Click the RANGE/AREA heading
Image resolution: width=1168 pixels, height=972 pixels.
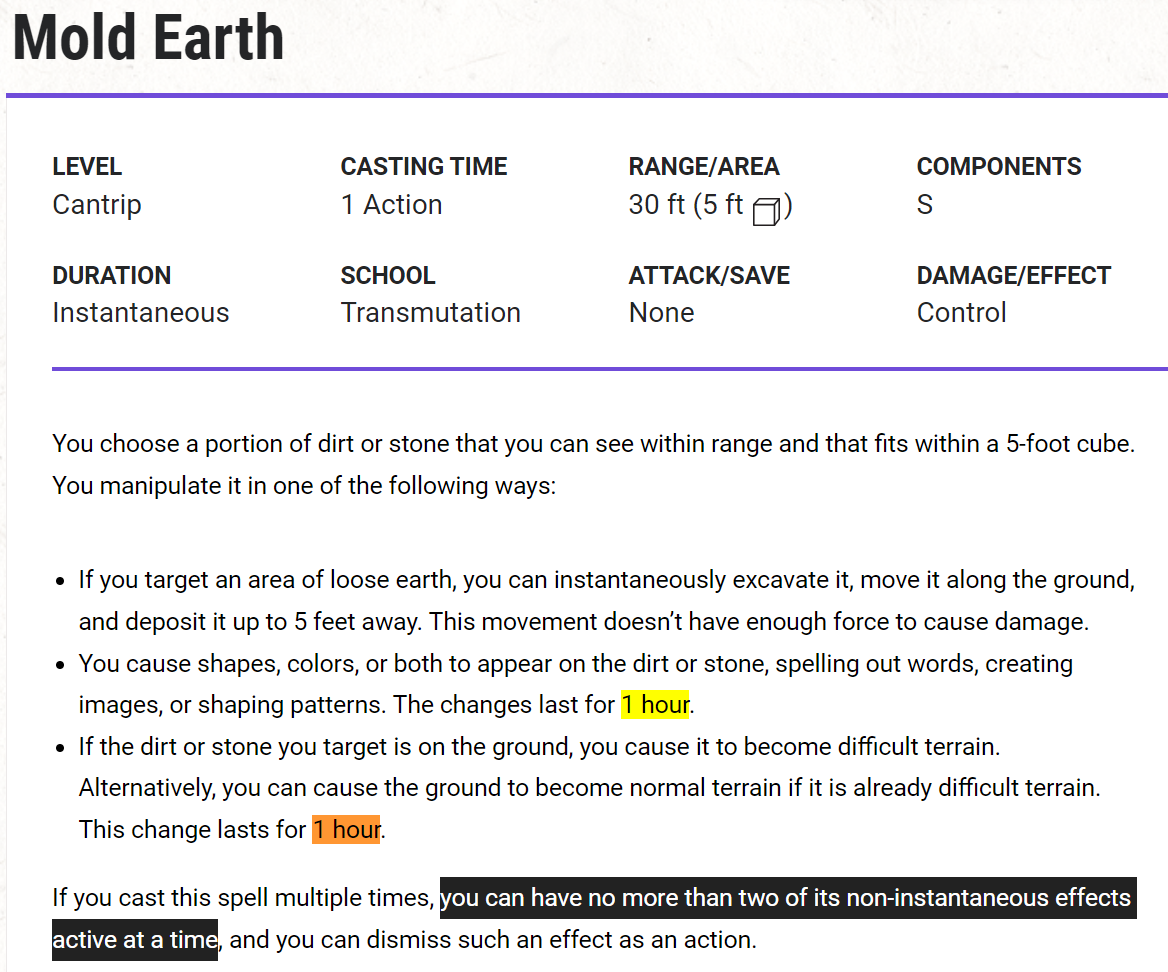704,166
